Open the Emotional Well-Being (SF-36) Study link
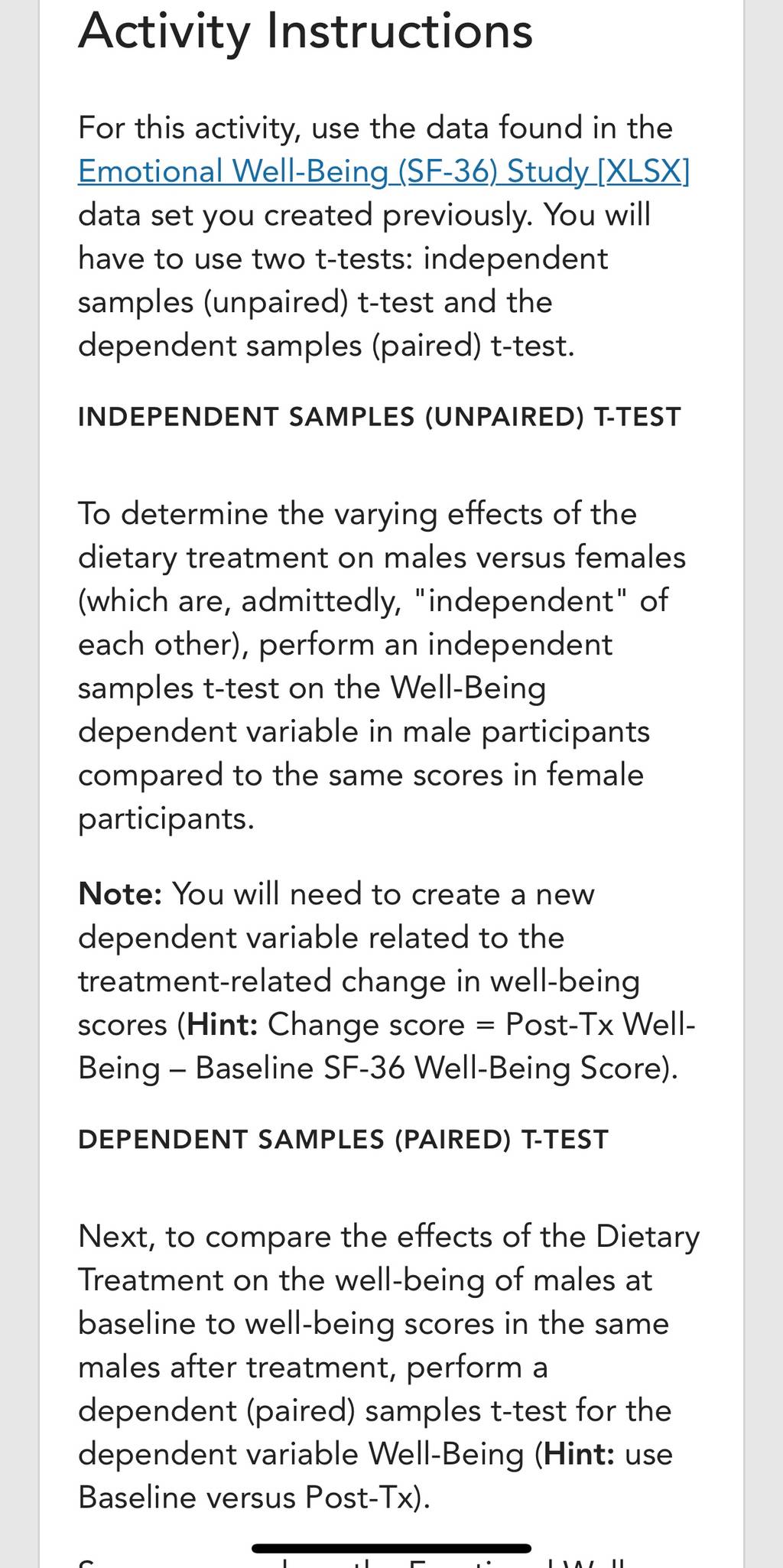Image resolution: width=783 pixels, height=1568 pixels. pos(384,171)
